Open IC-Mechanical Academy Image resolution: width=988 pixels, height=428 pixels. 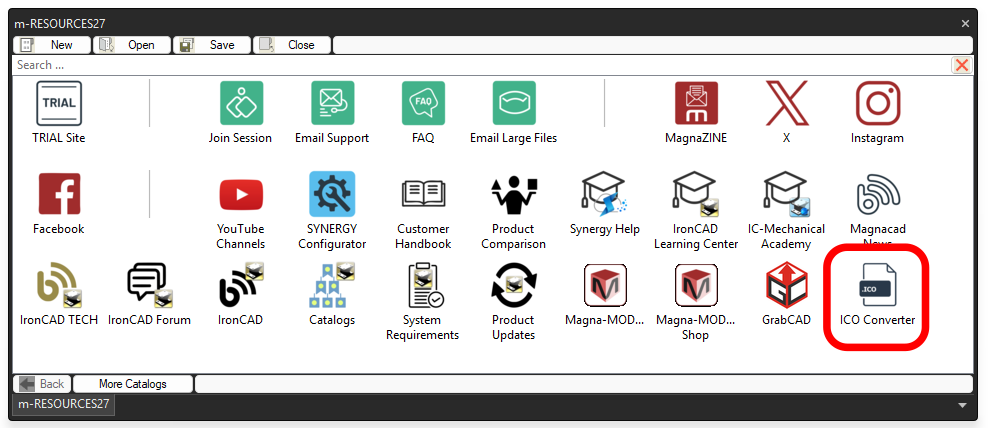pos(786,194)
